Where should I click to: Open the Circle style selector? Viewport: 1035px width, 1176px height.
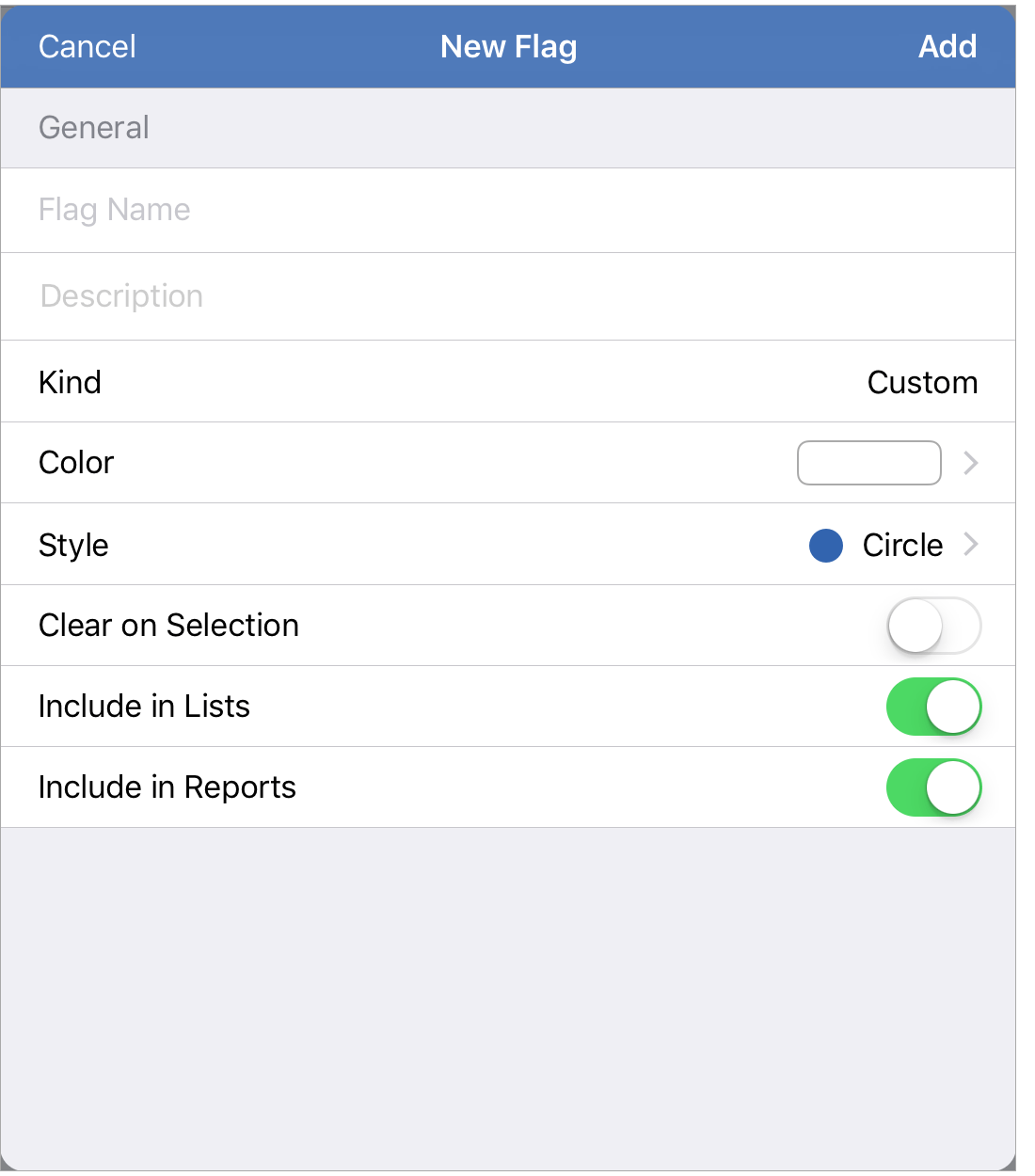pos(901,545)
